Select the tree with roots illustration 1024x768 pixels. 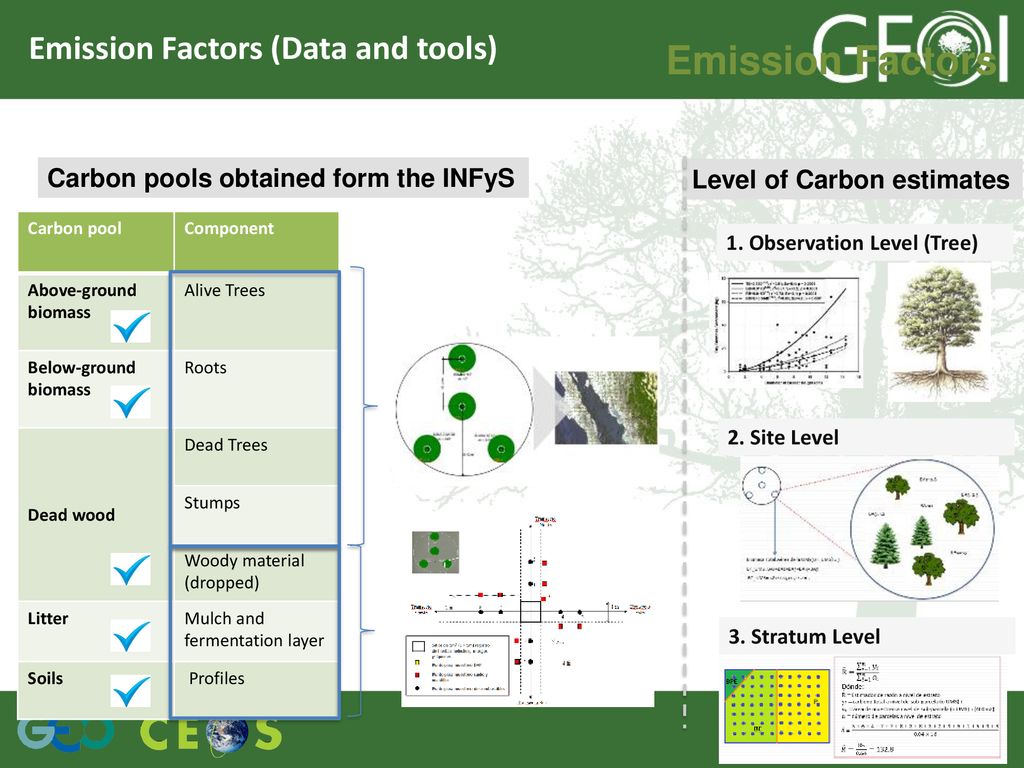tap(939, 332)
